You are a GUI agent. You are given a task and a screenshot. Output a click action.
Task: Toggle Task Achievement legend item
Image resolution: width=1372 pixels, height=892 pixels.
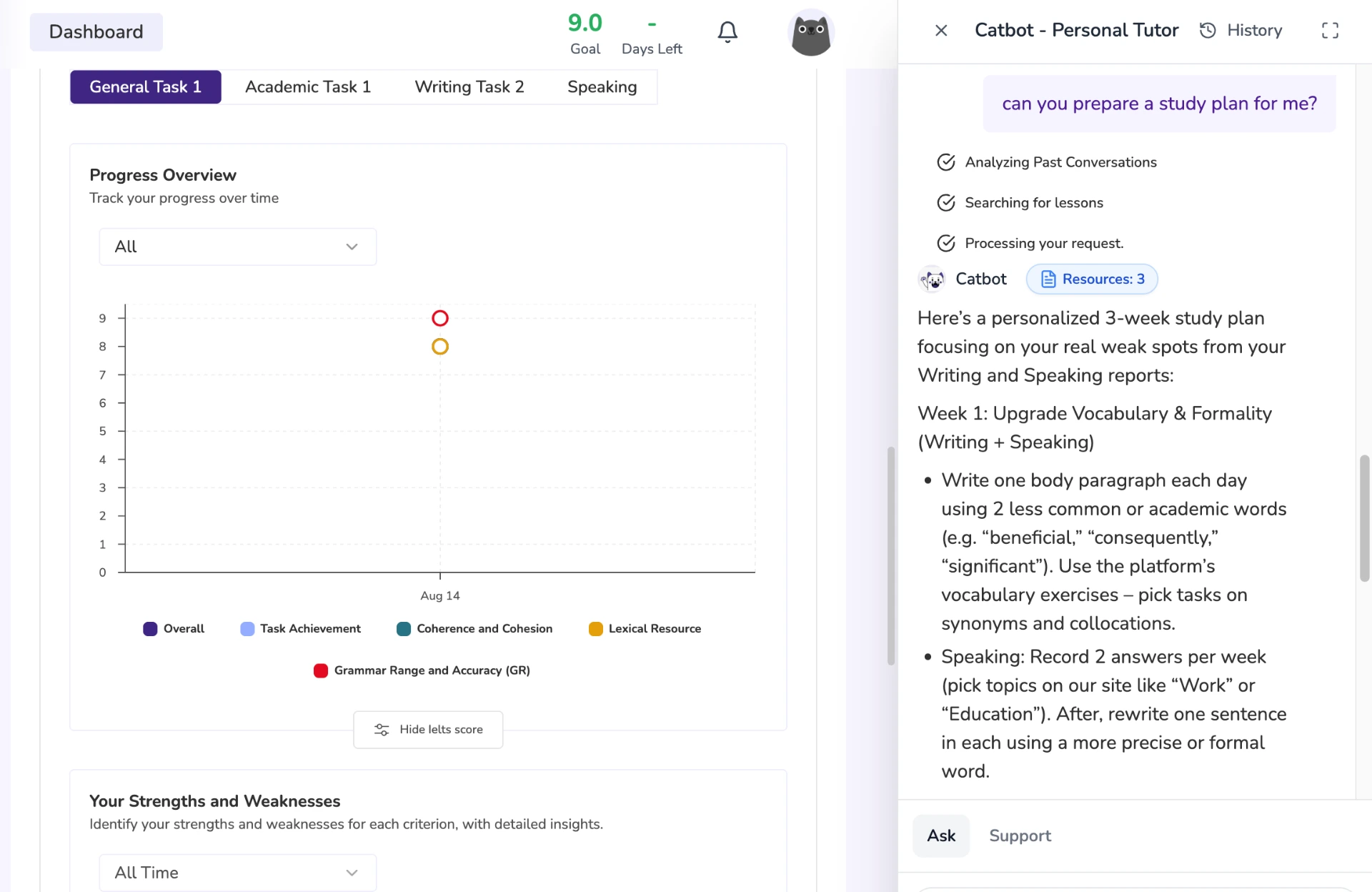[x=300, y=628]
